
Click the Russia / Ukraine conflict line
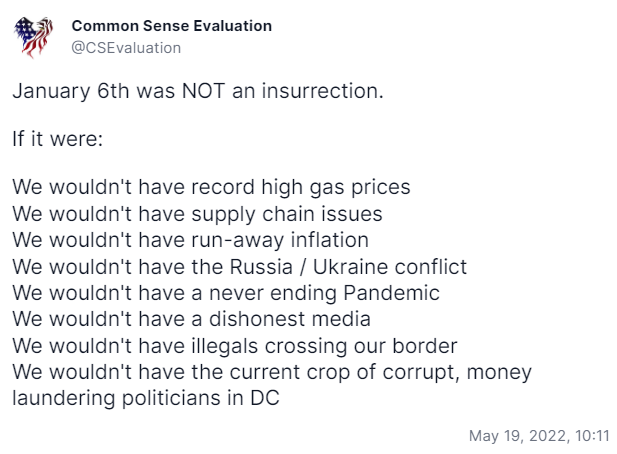pyautogui.click(x=239, y=267)
